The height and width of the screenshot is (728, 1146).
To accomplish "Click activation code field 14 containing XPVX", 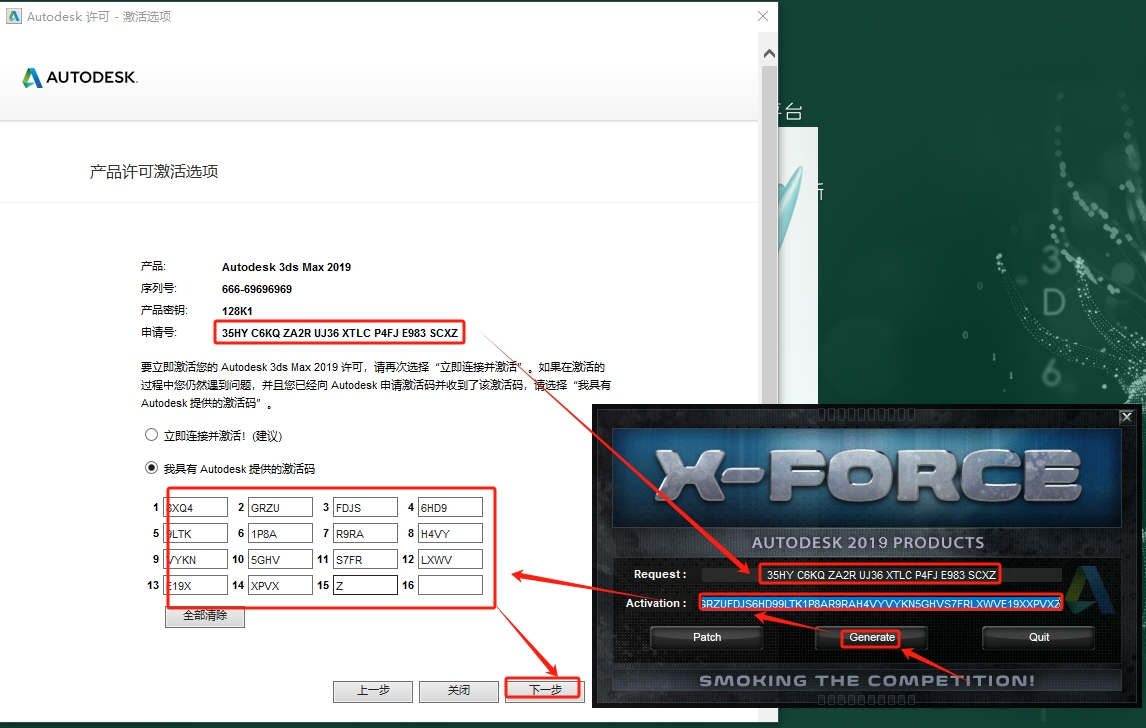I will pos(280,585).
